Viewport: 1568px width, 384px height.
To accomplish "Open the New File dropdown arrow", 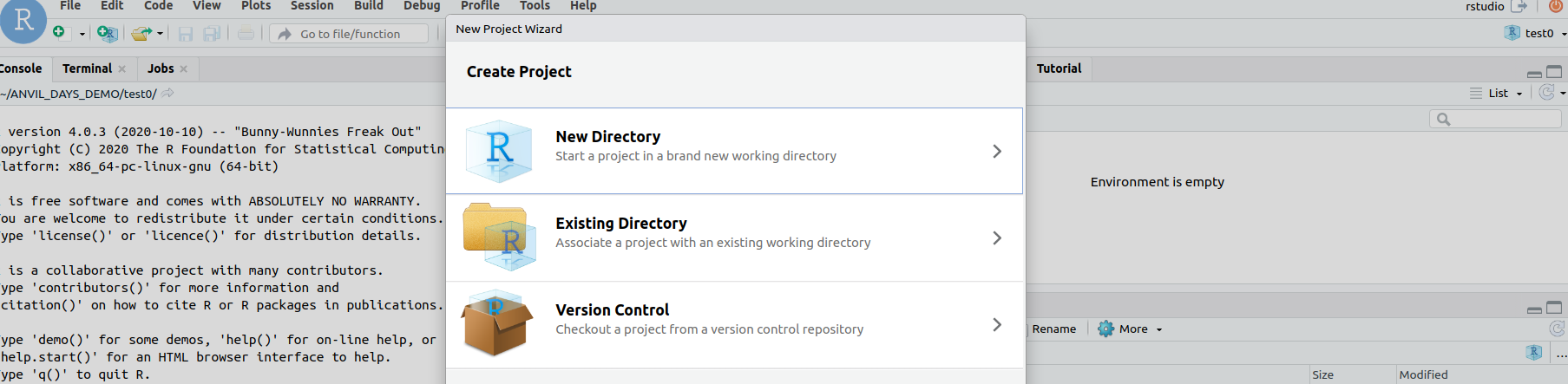I will [x=82, y=34].
